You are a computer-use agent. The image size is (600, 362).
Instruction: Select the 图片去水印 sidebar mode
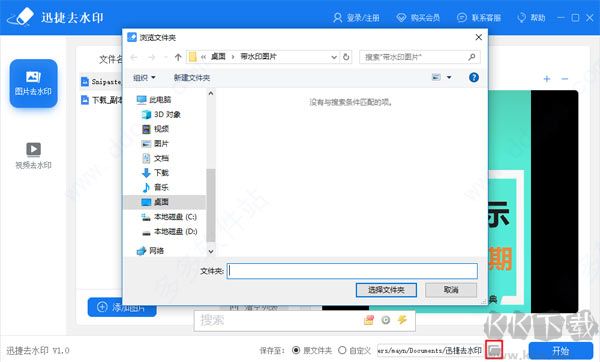(34, 83)
